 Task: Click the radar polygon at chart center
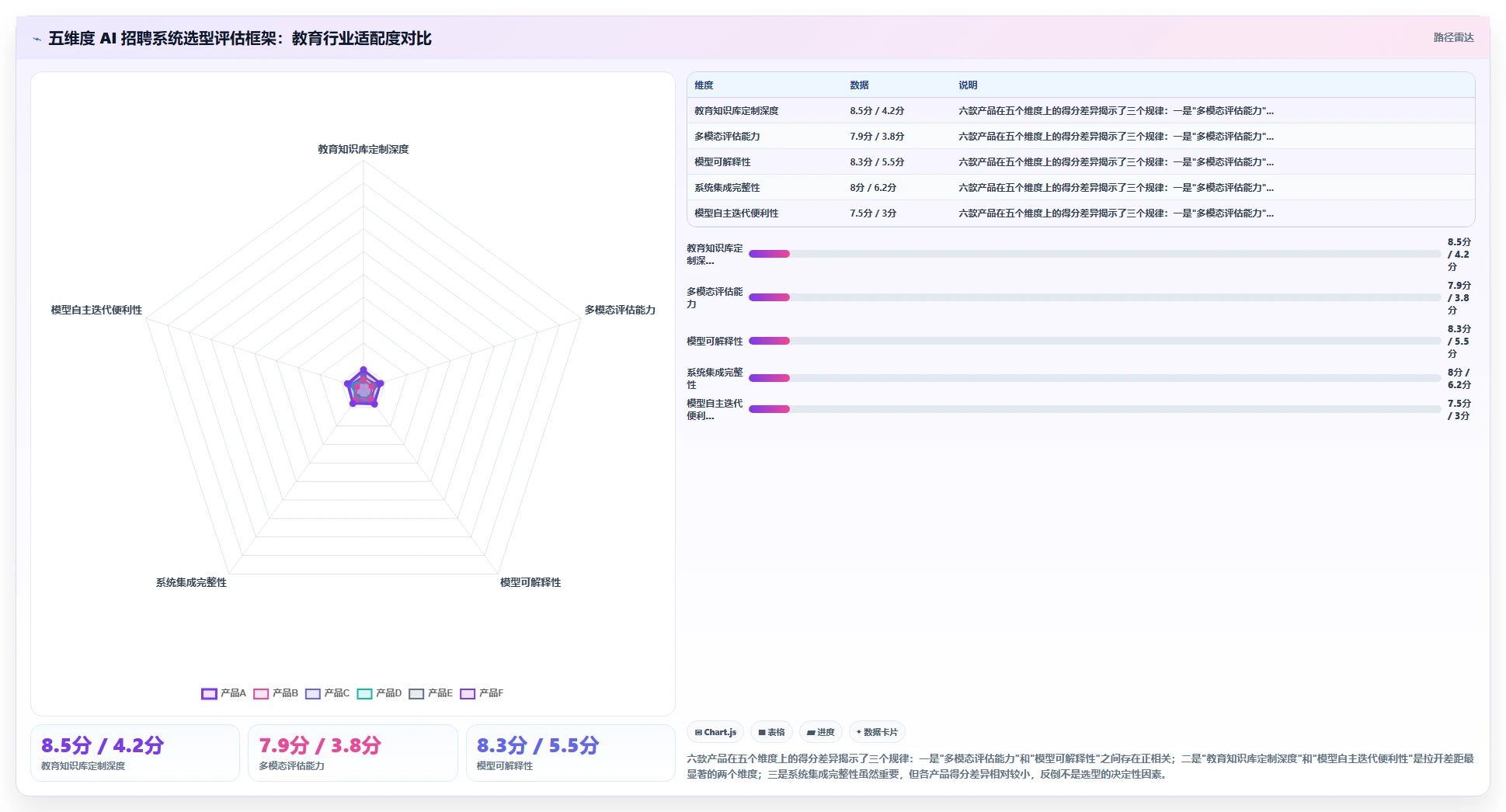(363, 388)
